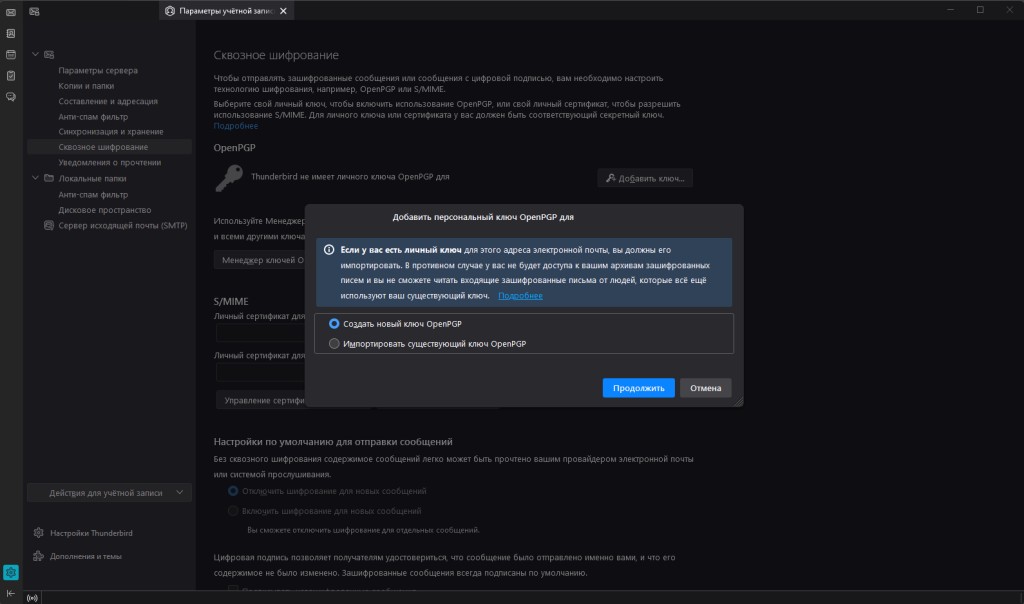Choose Создать новый ключ OpenPGP
1024x604 pixels.
click(334, 324)
